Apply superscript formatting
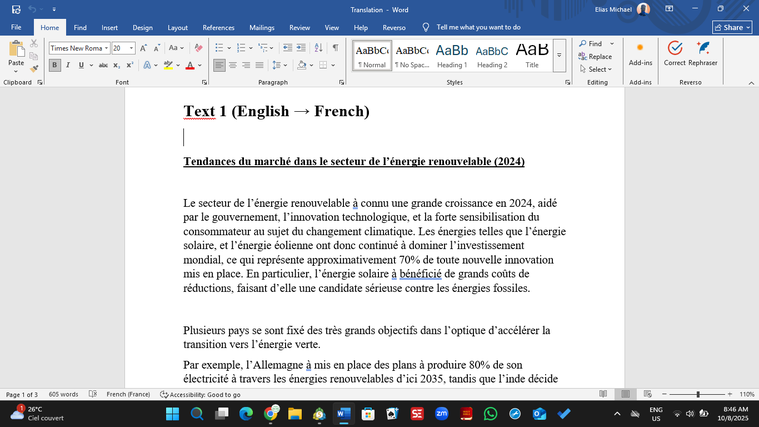 [x=129, y=65]
